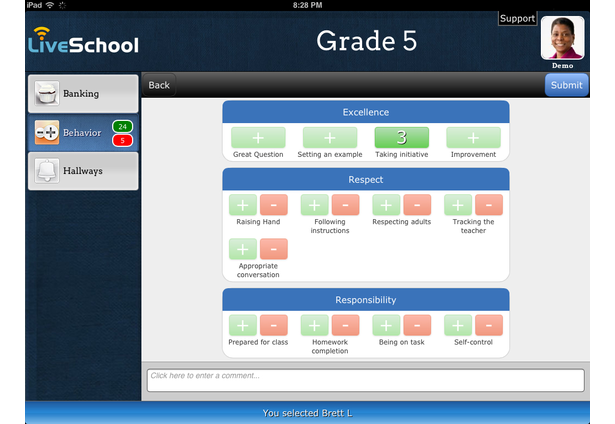Open the Support link
Image resolution: width=615 pixels, height=424 pixels.
[x=517, y=18]
